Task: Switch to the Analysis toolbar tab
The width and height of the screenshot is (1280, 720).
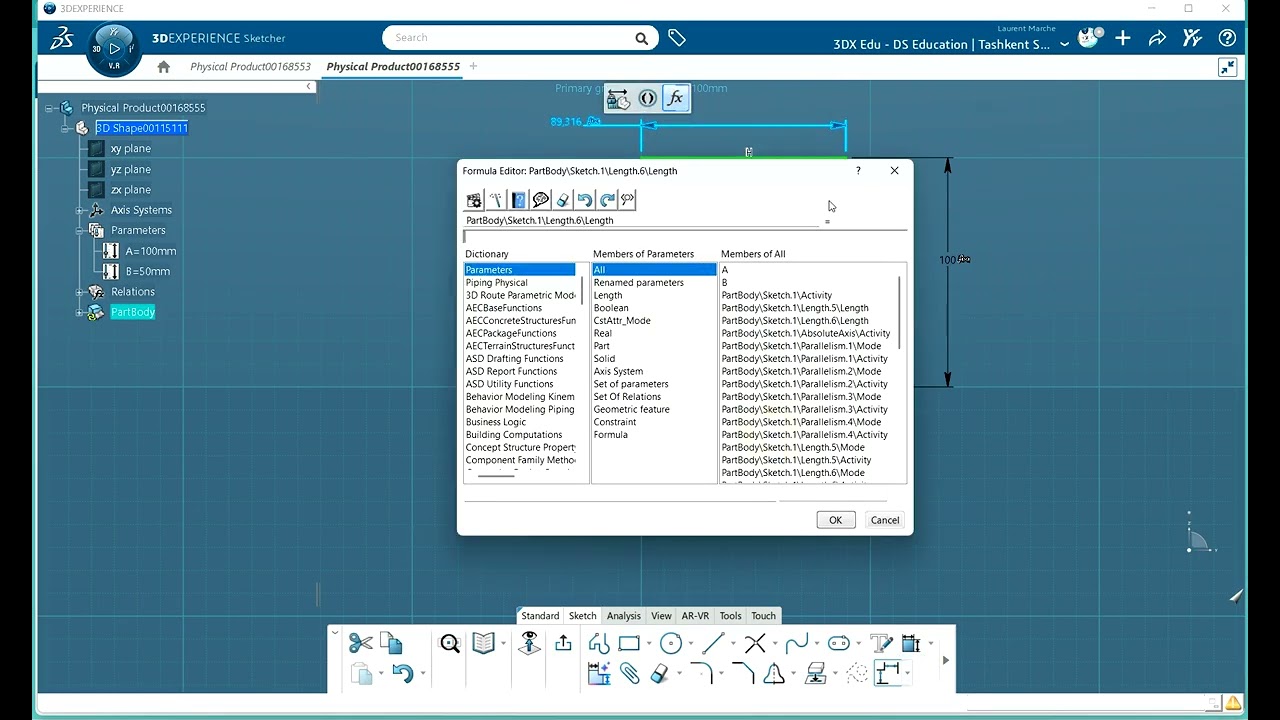Action: coord(623,616)
